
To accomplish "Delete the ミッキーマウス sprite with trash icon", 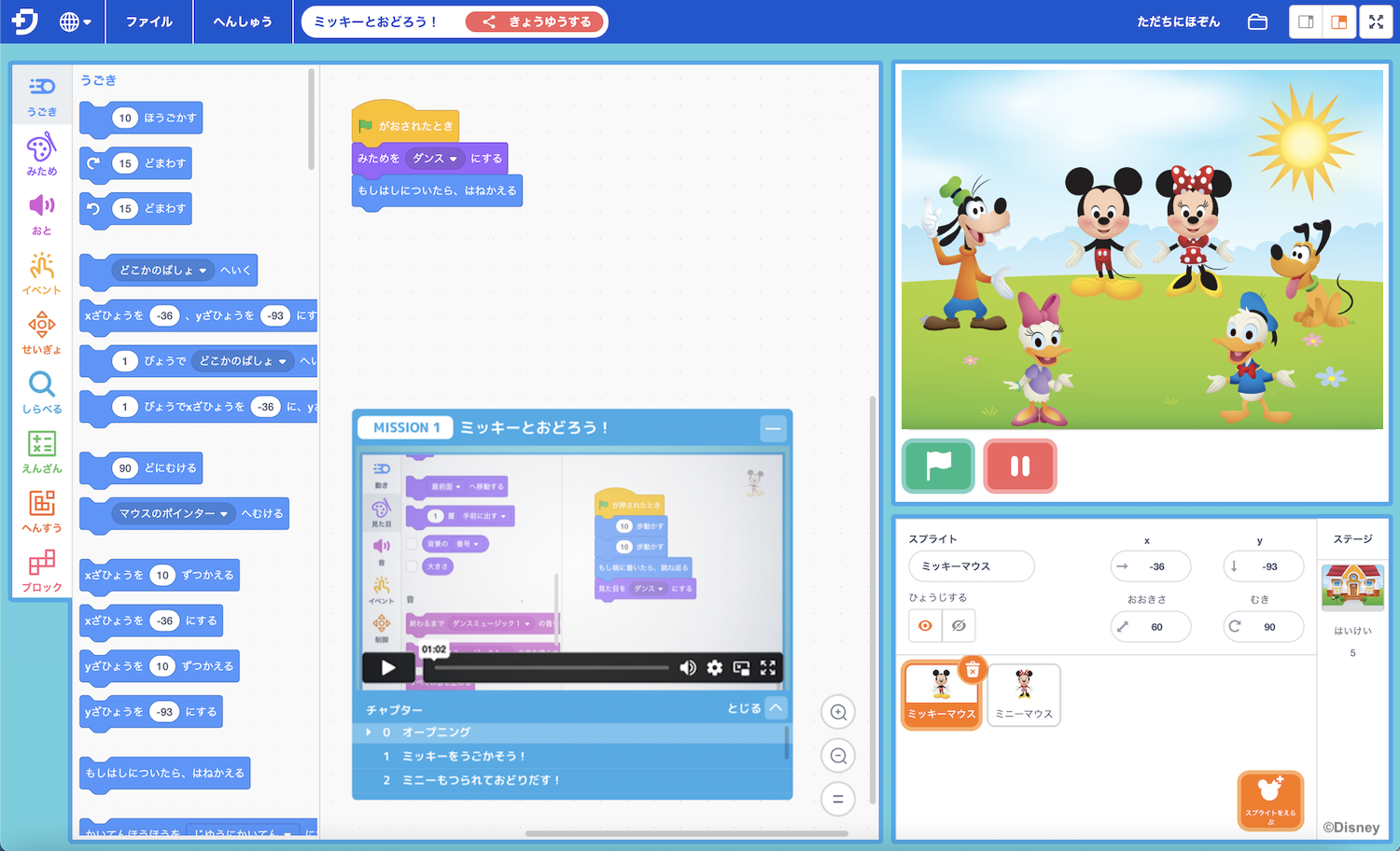I will (973, 669).
